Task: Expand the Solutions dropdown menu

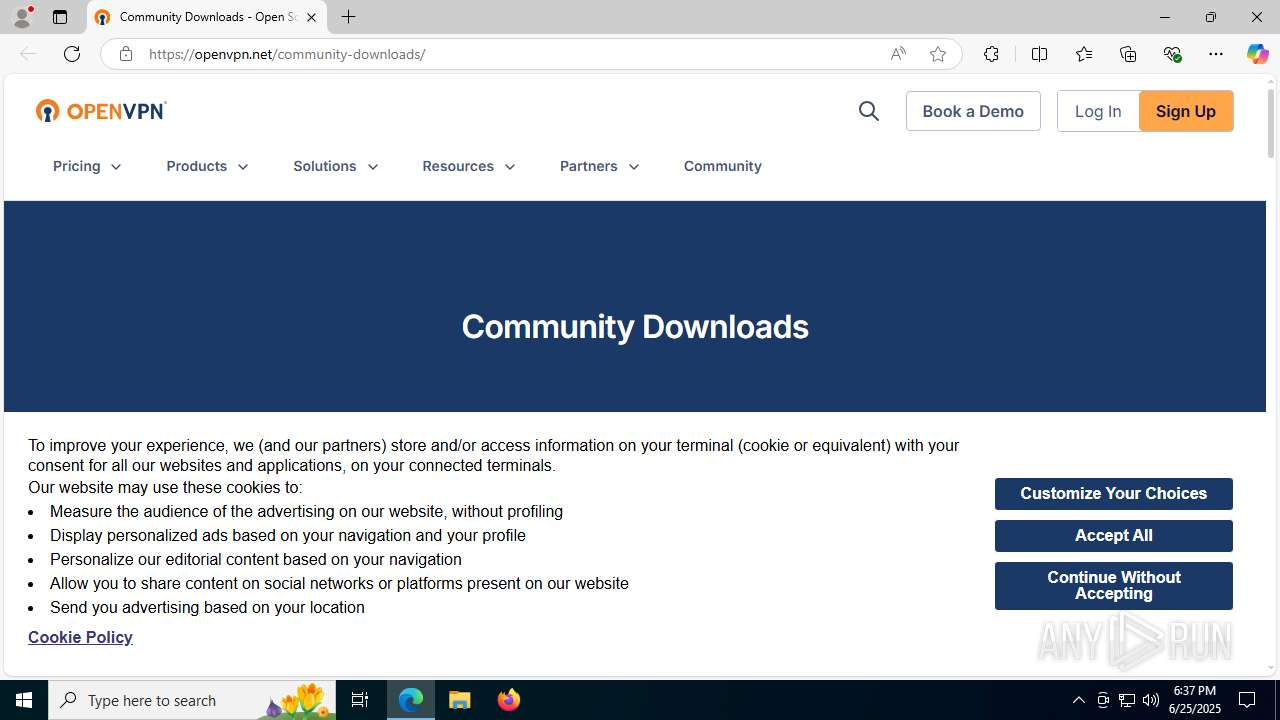Action: click(336, 166)
